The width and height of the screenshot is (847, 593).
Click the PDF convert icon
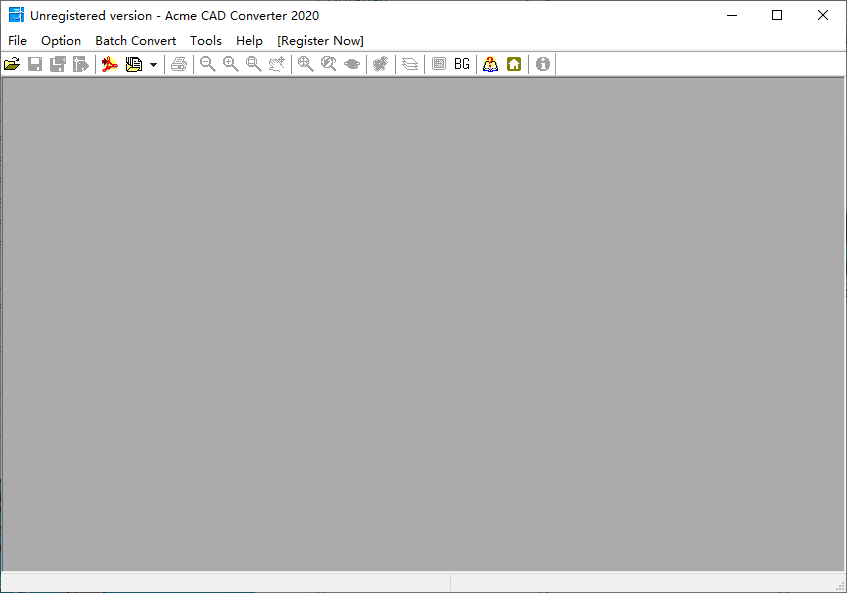tap(109, 64)
